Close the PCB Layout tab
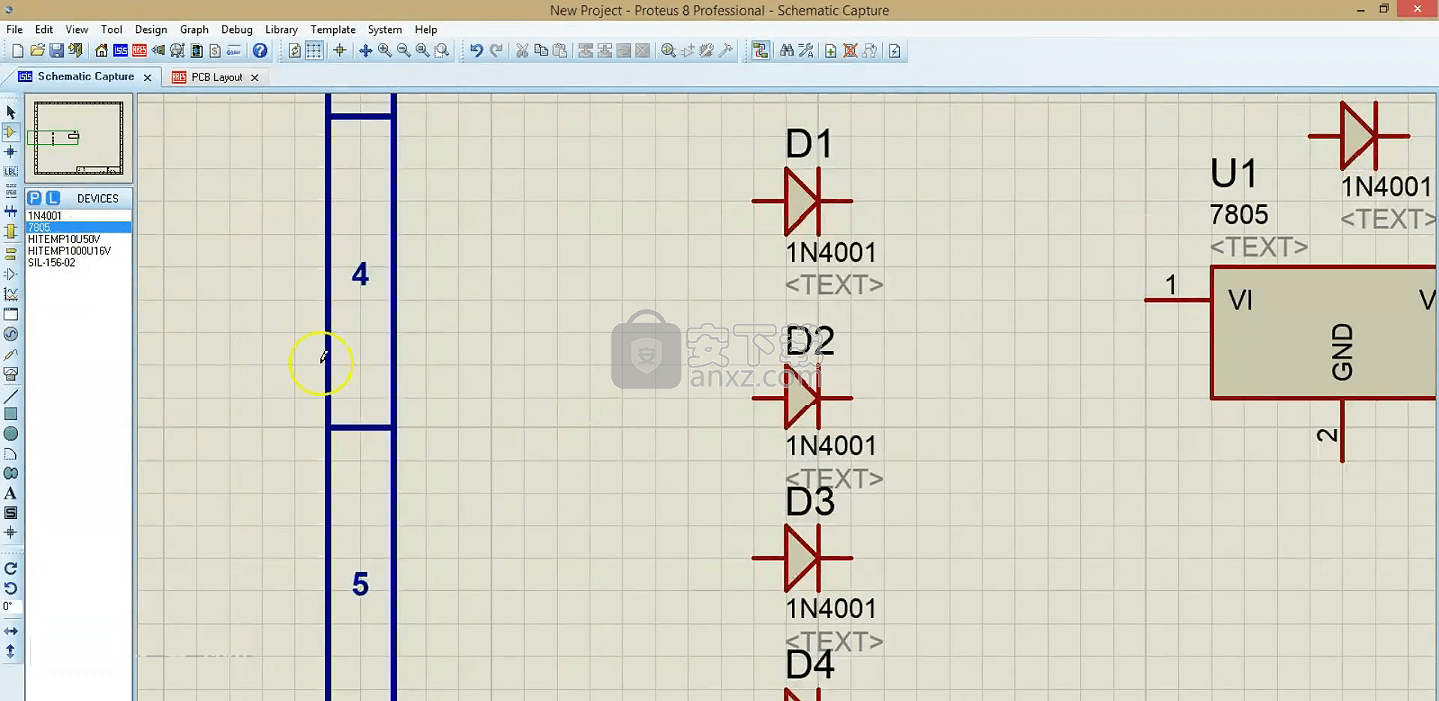 point(254,77)
